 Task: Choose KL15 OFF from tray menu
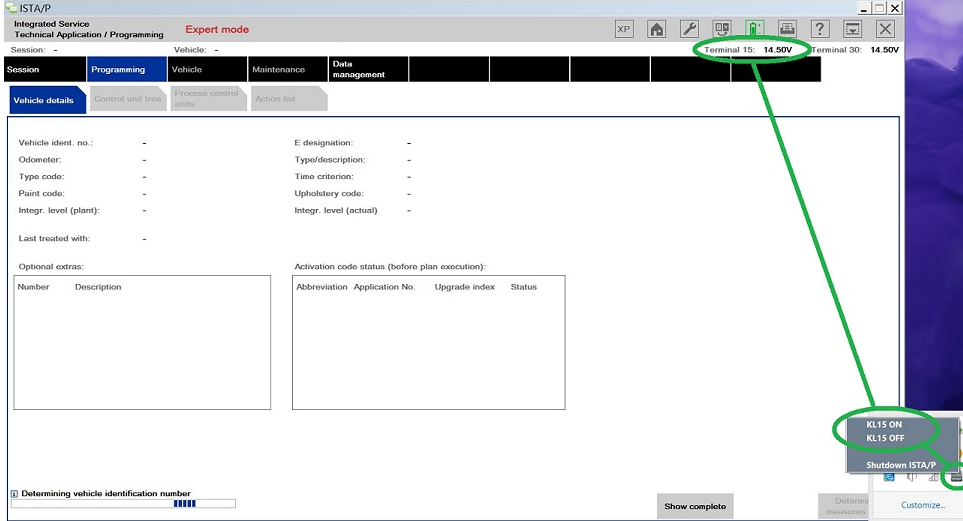[886, 438]
